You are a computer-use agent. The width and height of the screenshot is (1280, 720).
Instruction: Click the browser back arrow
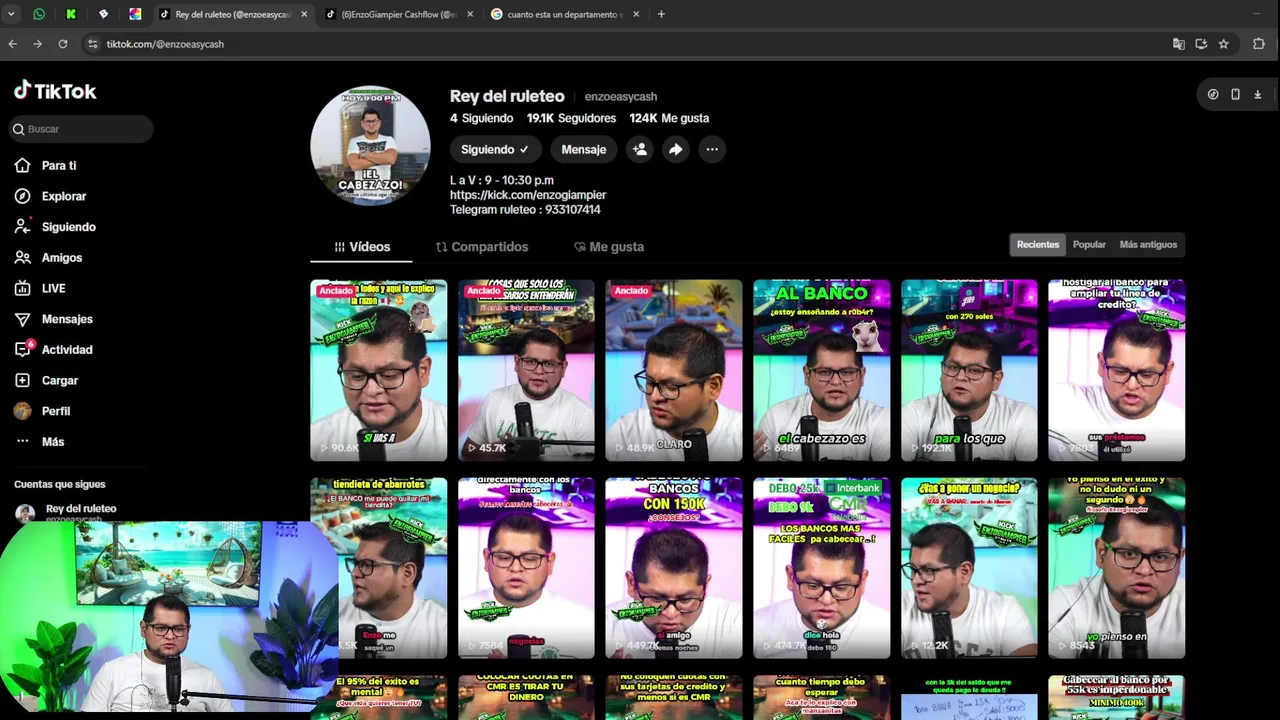[13, 44]
